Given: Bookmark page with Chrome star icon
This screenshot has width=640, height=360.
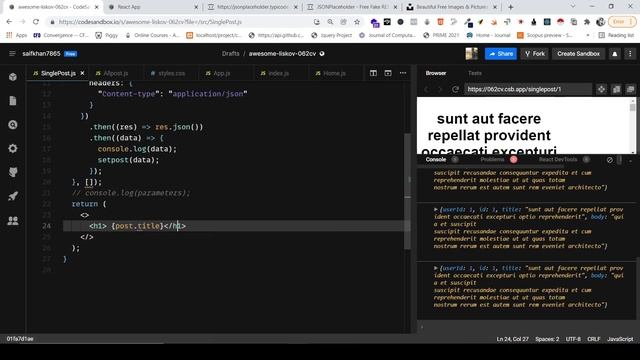Looking at the screenshot, I should pos(357,22).
